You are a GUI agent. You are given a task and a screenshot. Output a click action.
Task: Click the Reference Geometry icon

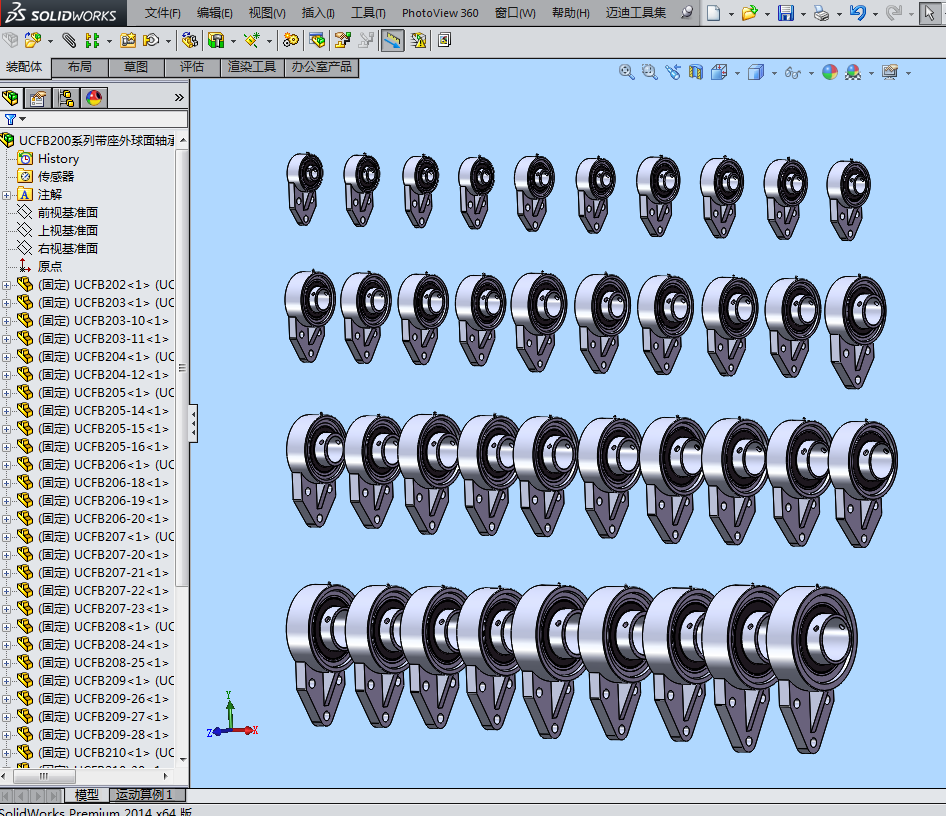(252, 40)
